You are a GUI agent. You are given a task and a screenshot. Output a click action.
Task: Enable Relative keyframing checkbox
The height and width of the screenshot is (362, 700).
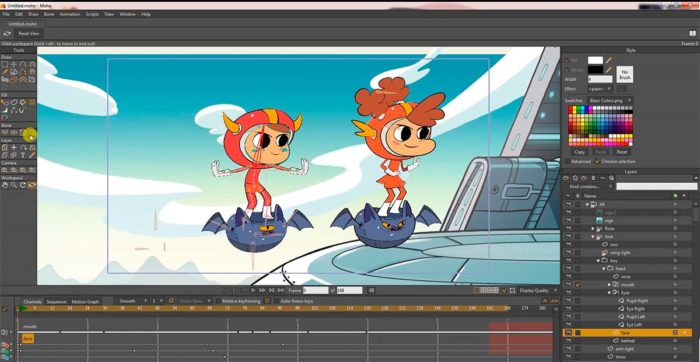[x=217, y=301]
